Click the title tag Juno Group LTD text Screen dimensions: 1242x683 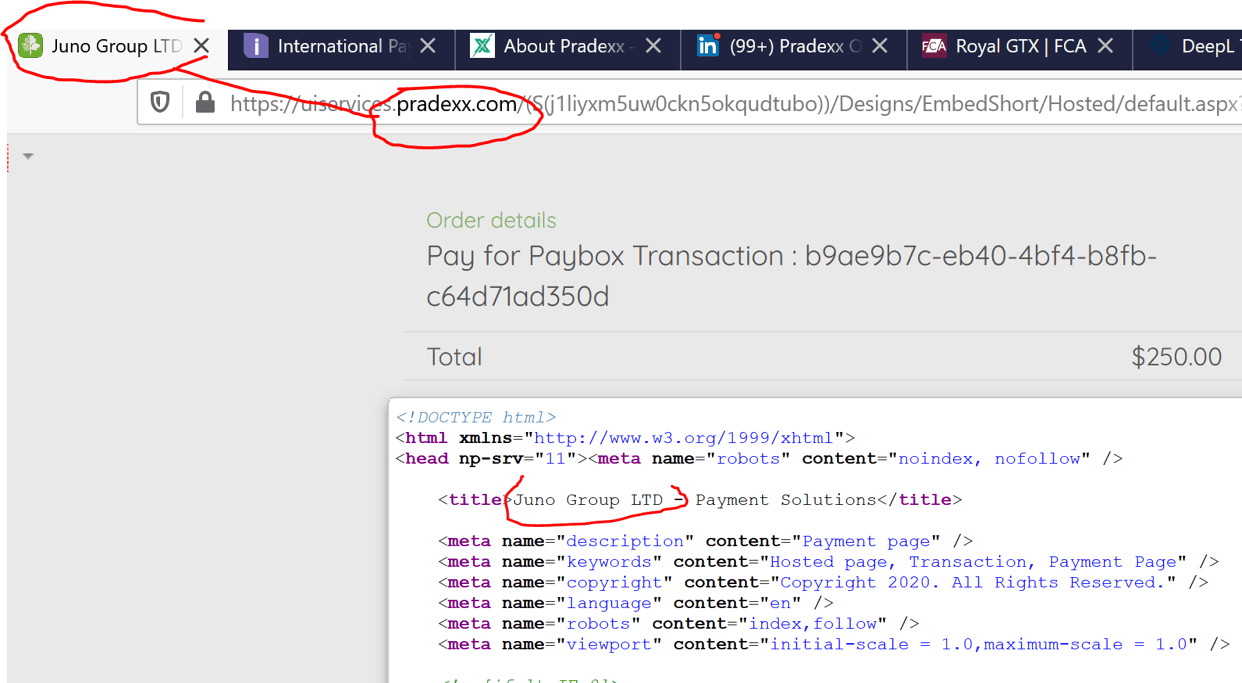[588, 499]
